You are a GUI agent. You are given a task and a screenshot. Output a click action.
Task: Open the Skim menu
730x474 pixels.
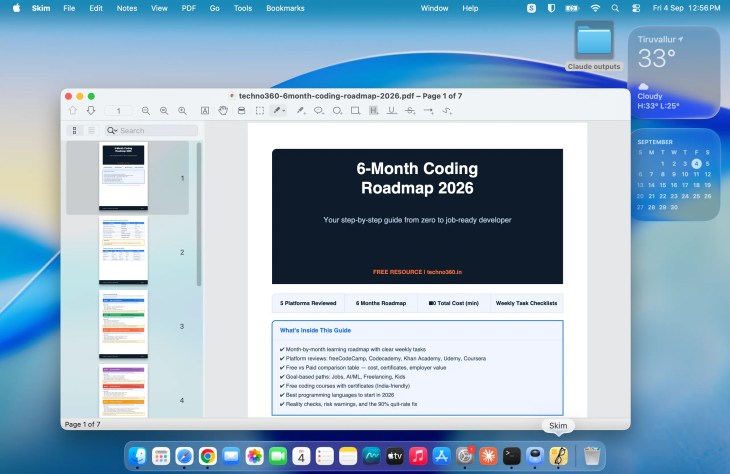coord(41,8)
